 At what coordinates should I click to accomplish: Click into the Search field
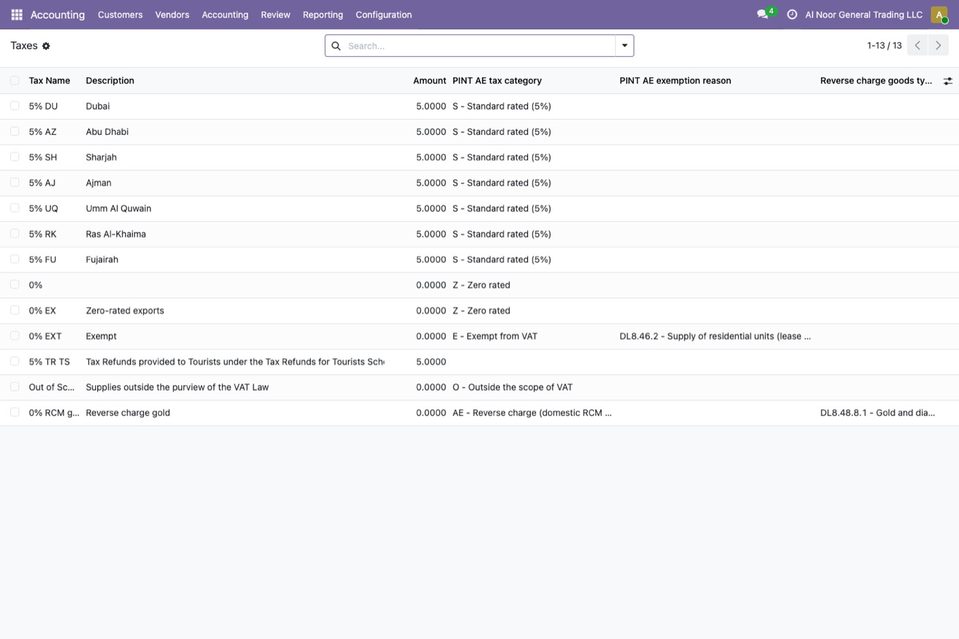[480, 46]
